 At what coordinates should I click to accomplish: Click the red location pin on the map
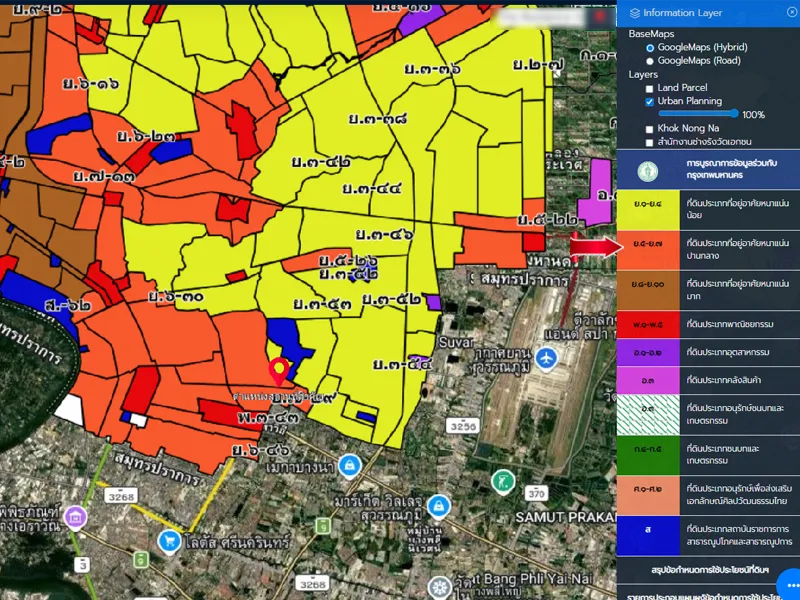(282, 369)
